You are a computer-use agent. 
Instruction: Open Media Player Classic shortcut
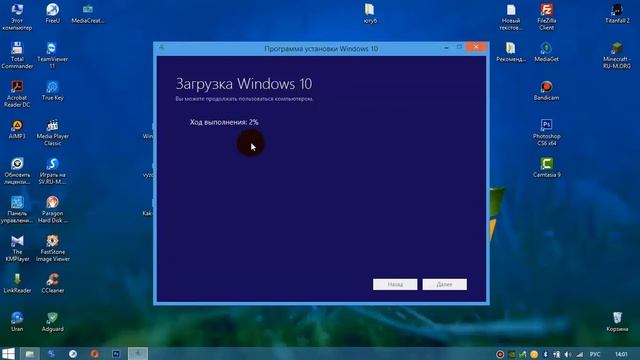[52, 132]
